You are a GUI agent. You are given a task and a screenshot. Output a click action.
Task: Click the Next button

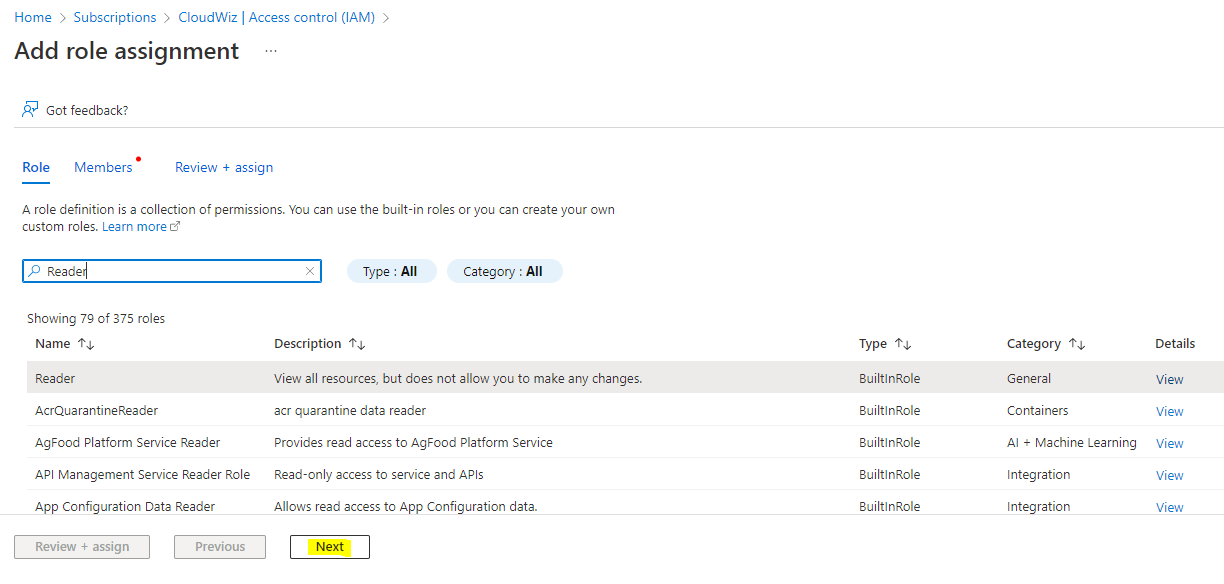pyautogui.click(x=330, y=547)
